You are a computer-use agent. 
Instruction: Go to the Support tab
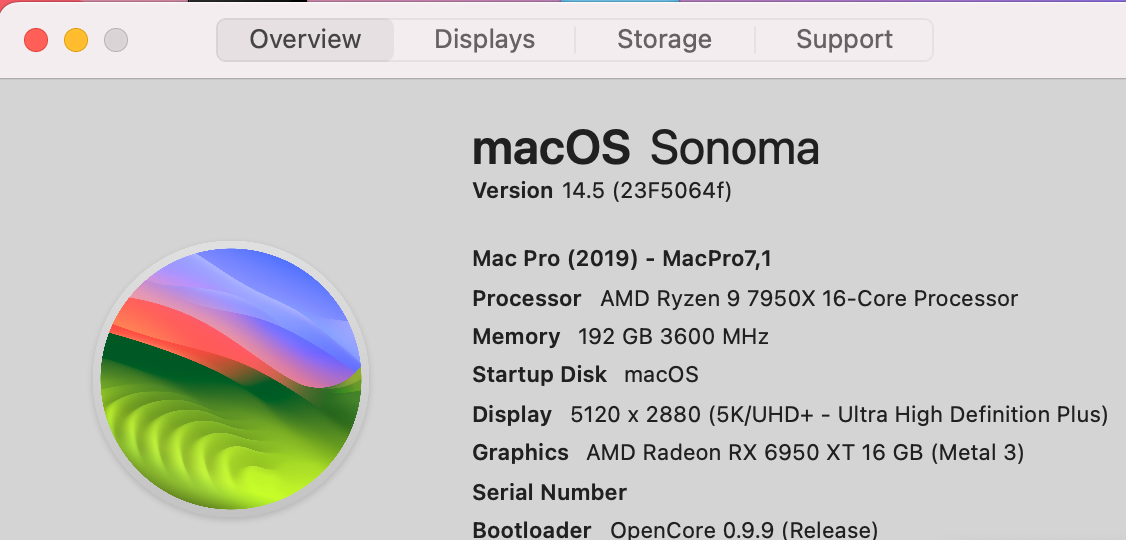click(x=844, y=40)
